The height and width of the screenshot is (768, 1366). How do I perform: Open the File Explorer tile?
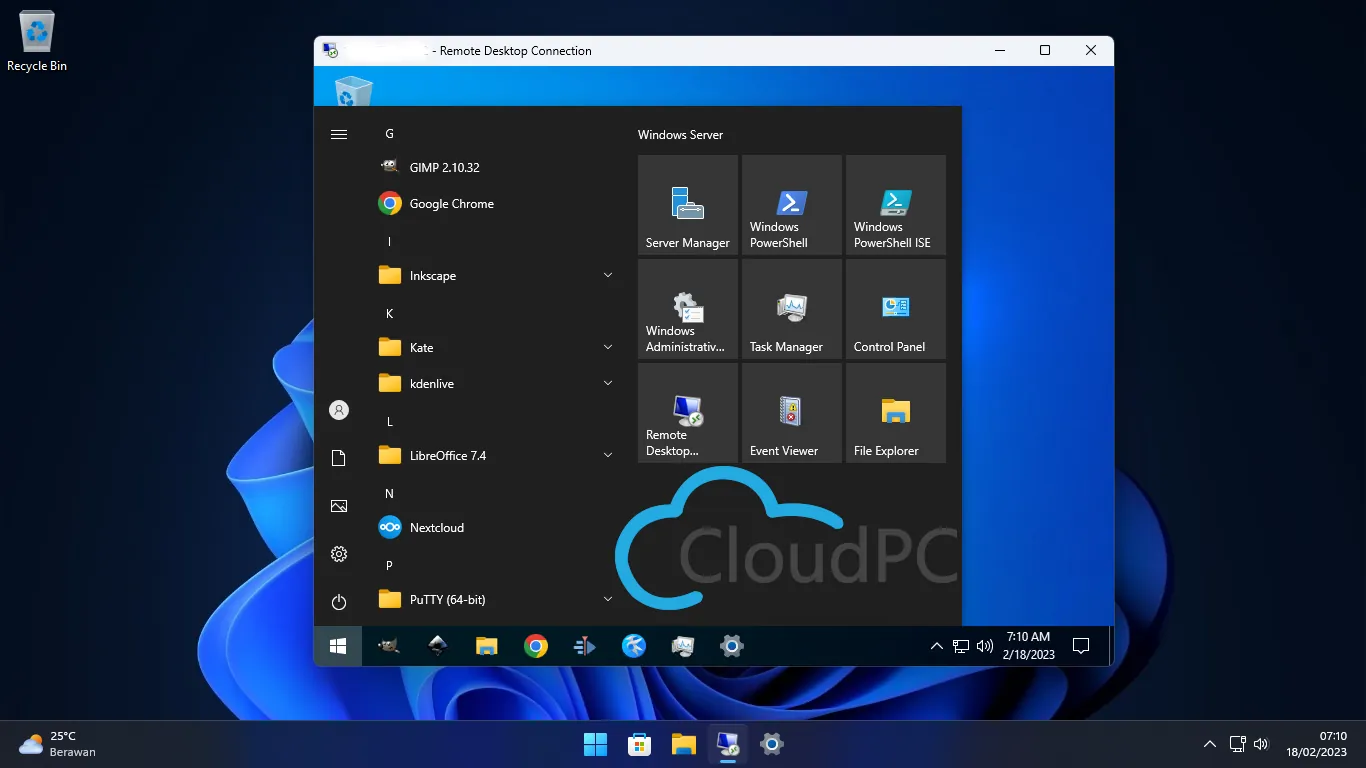click(x=896, y=413)
